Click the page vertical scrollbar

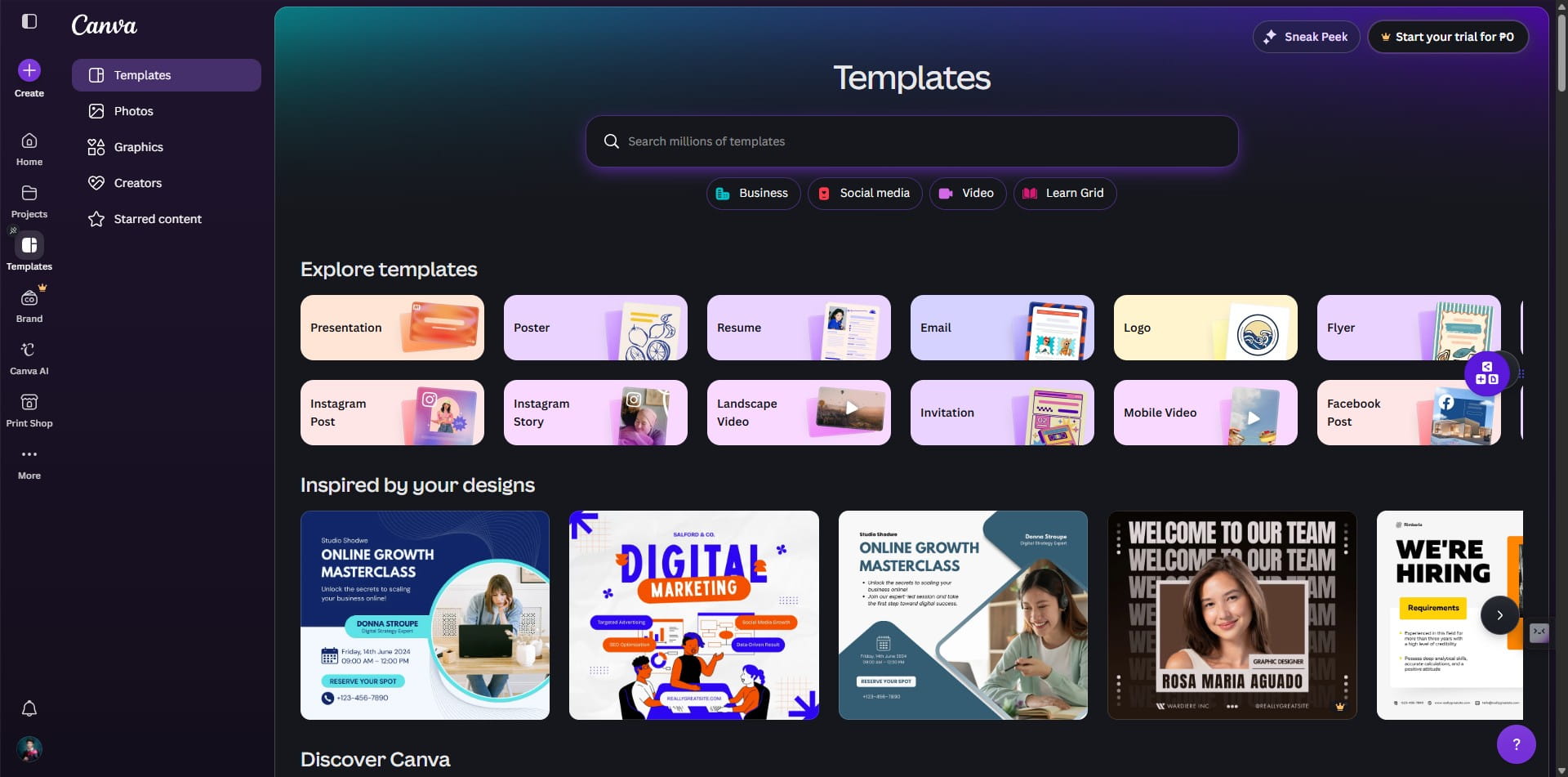click(1561, 53)
